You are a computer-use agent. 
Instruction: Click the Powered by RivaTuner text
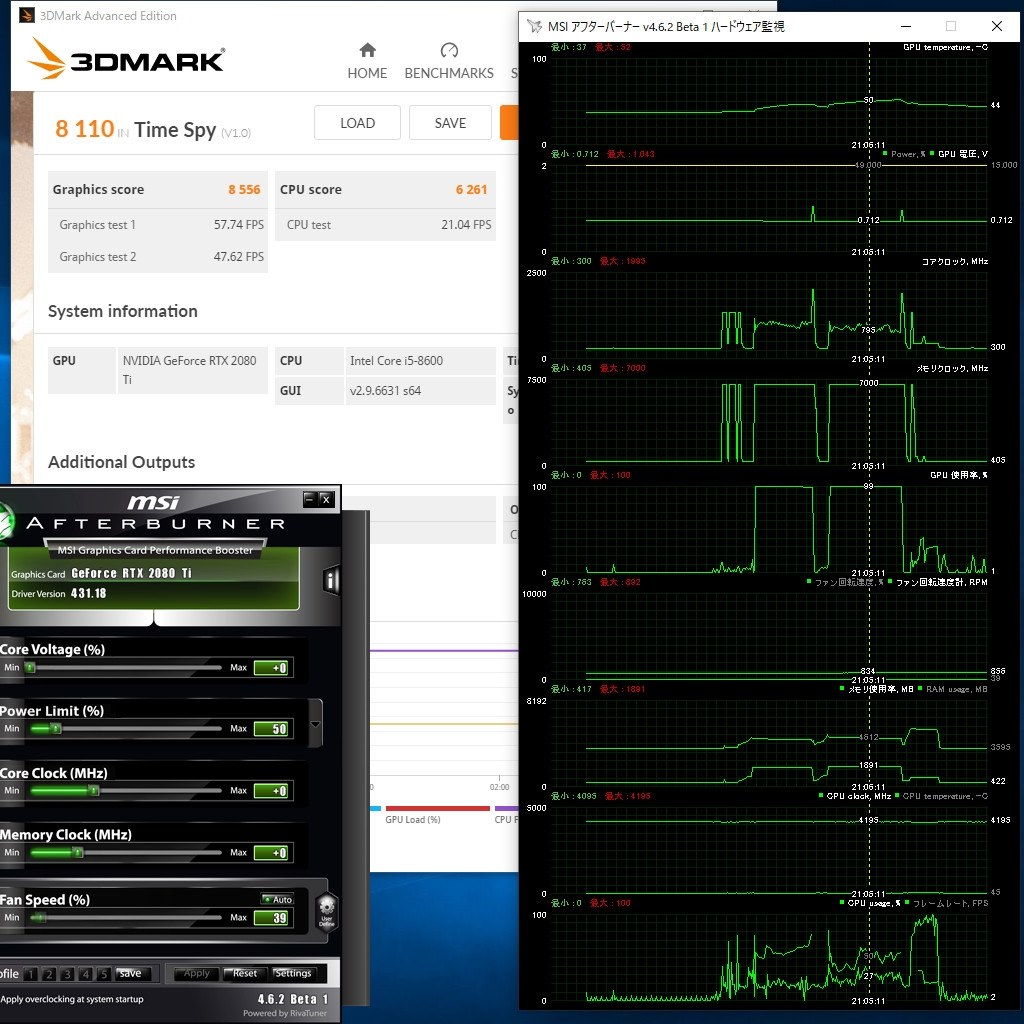coord(285,1014)
